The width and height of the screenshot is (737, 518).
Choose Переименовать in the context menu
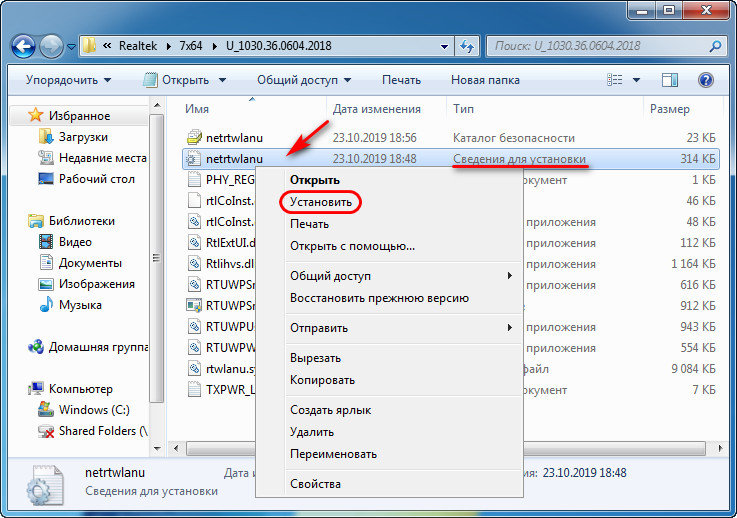click(x=333, y=454)
